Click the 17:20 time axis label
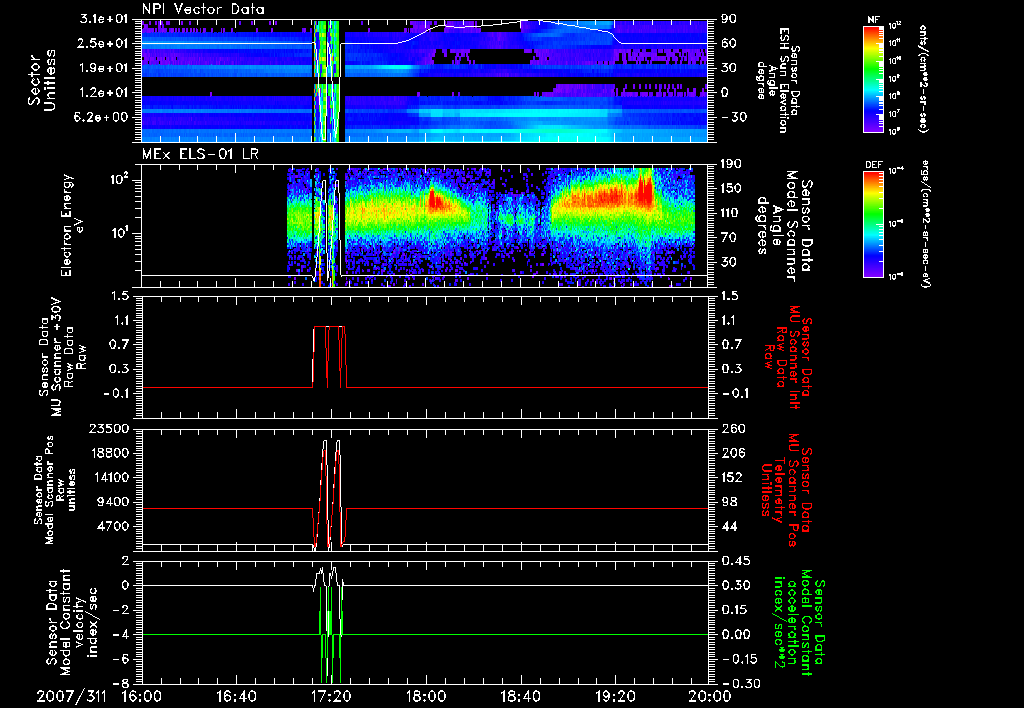This screenshot has height=708, width=1024. [x=331, y=696]
